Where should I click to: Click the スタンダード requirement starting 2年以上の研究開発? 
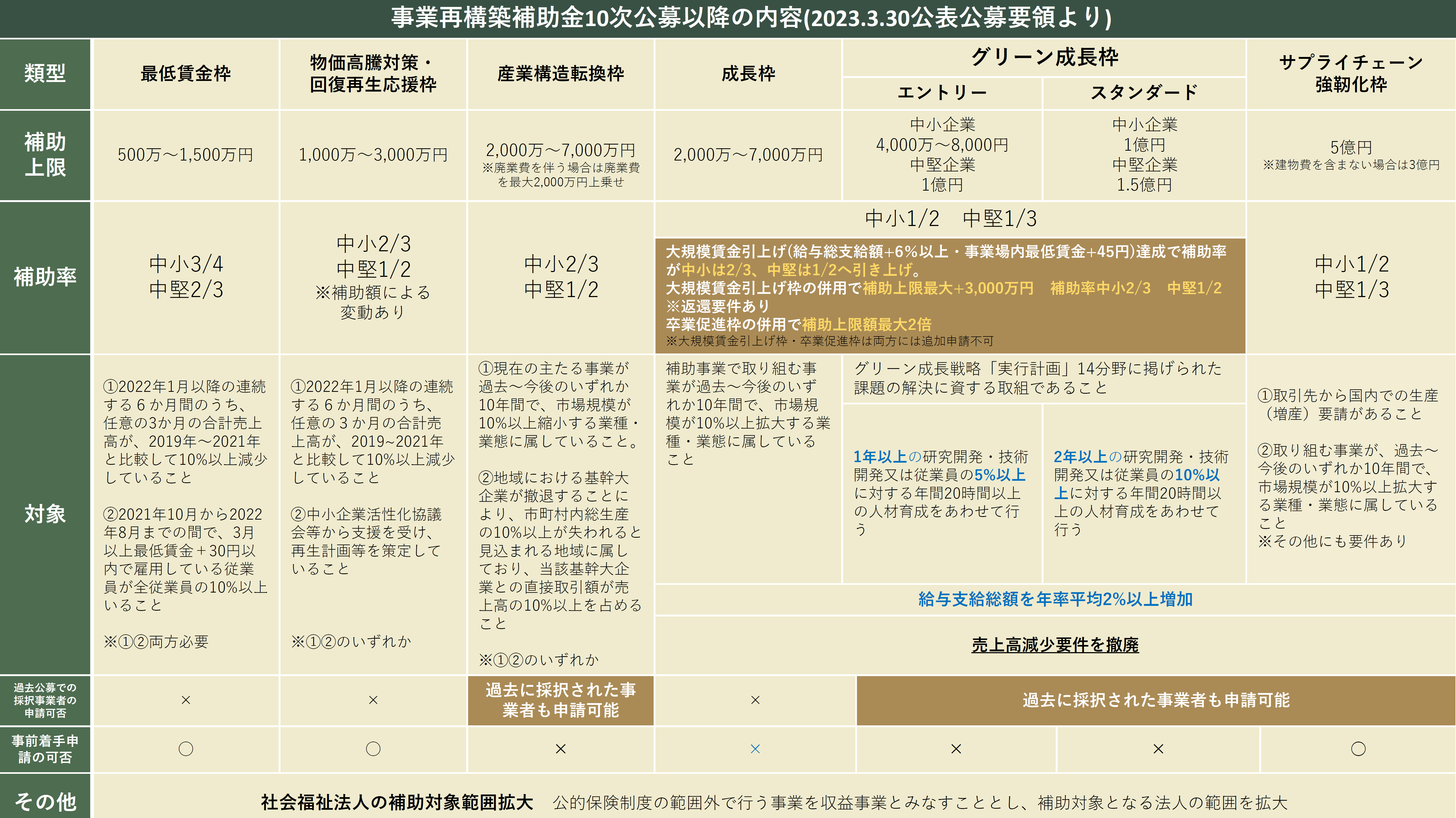1141,493
